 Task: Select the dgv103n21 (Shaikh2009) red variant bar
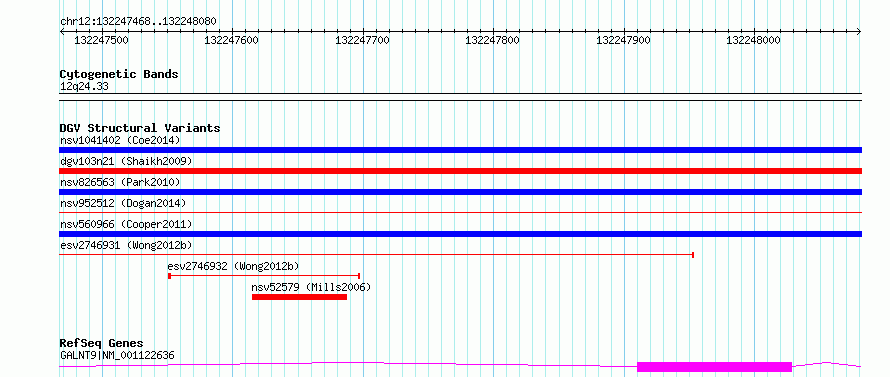point(460,171)
